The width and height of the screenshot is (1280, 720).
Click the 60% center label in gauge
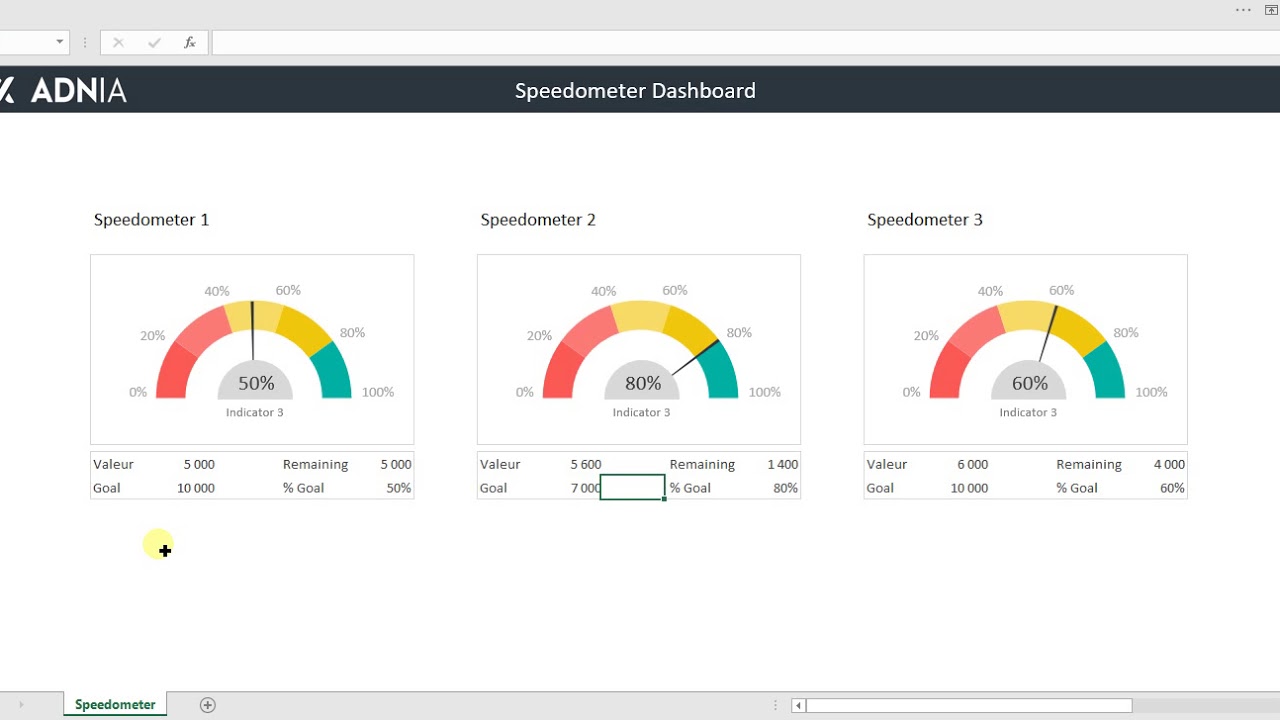(x=1030, y=383)
